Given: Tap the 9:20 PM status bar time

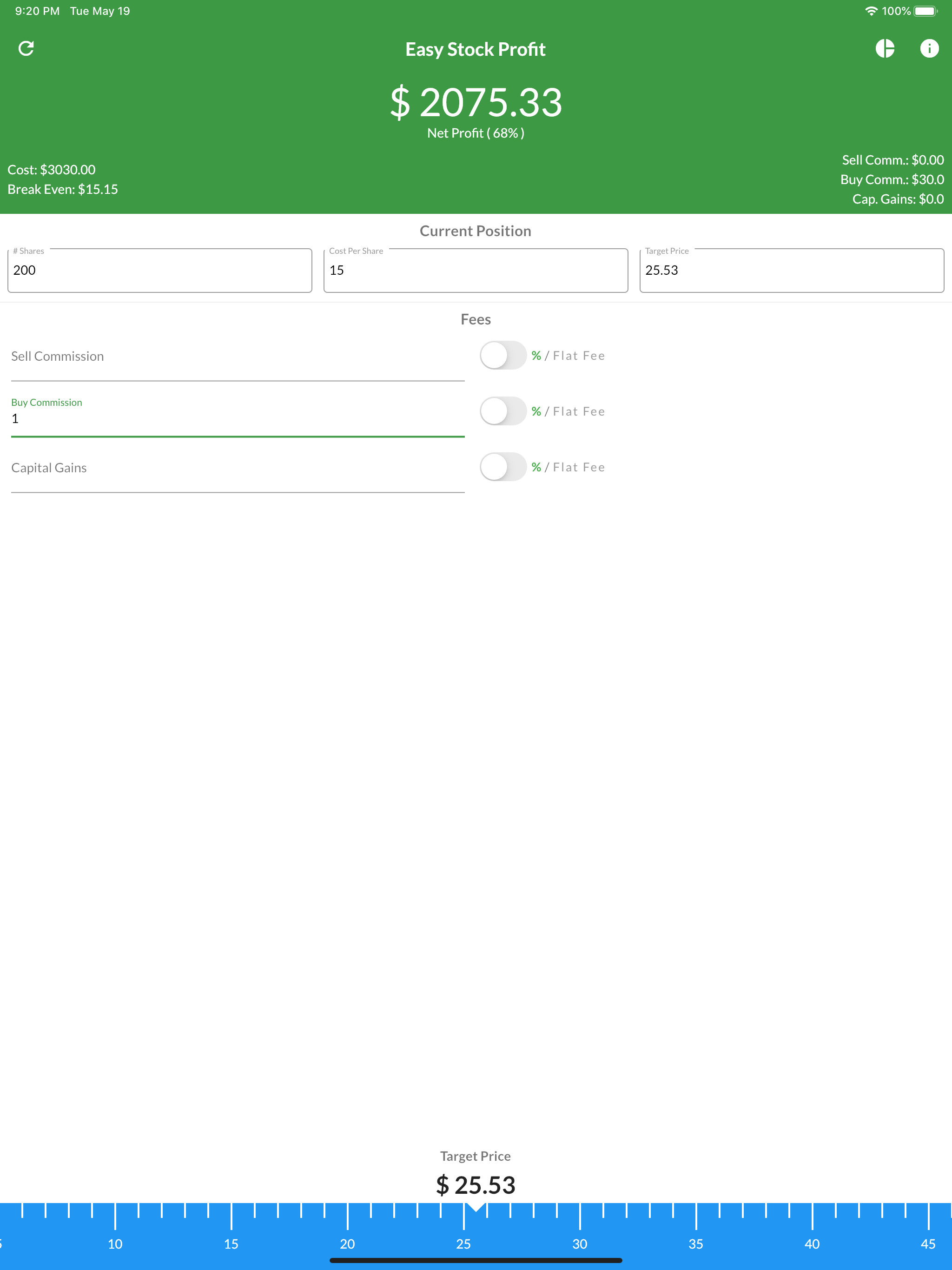Looking at the screenshot, I should (37, 11).
